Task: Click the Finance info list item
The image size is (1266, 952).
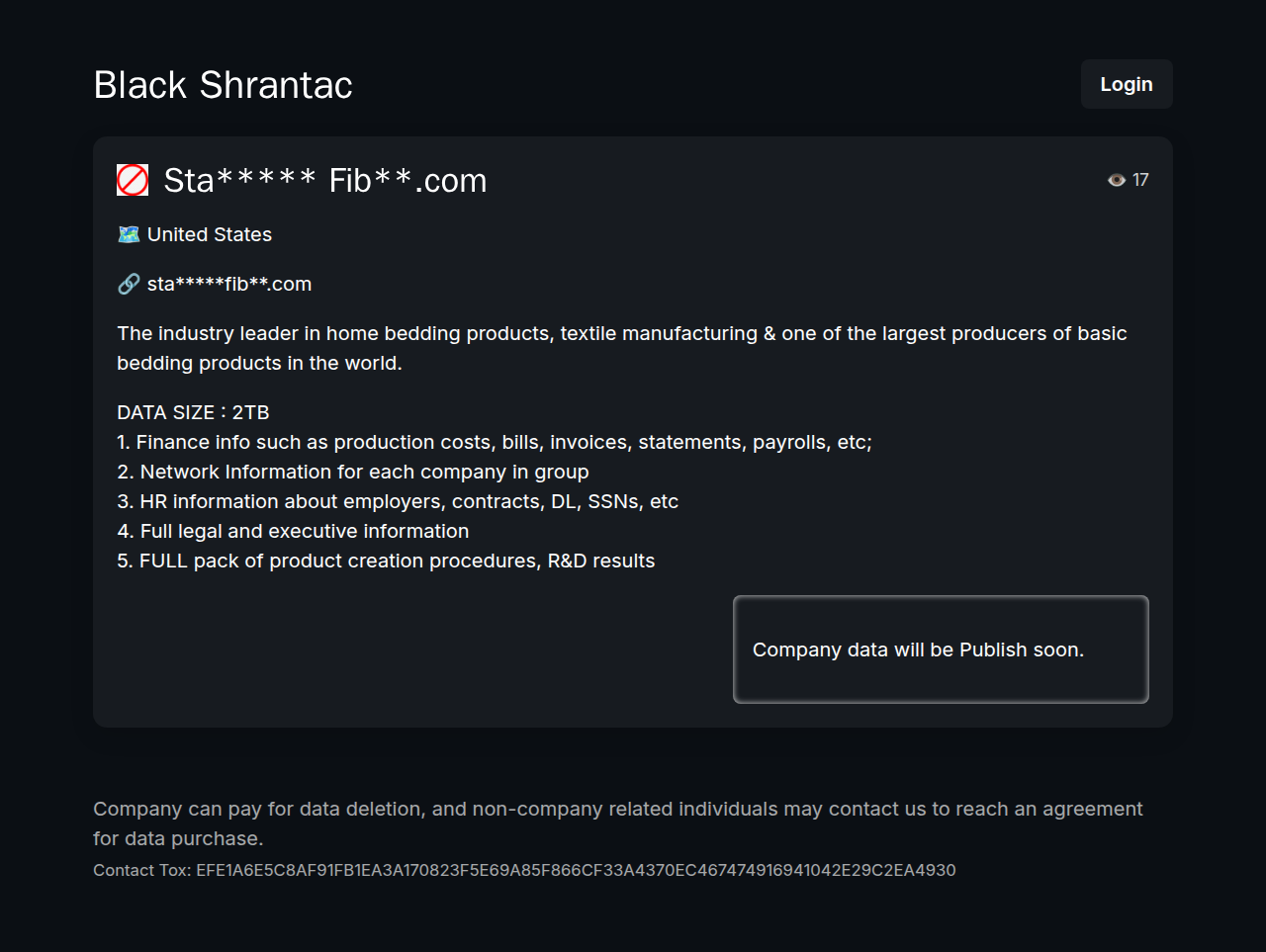Action: 495,442
